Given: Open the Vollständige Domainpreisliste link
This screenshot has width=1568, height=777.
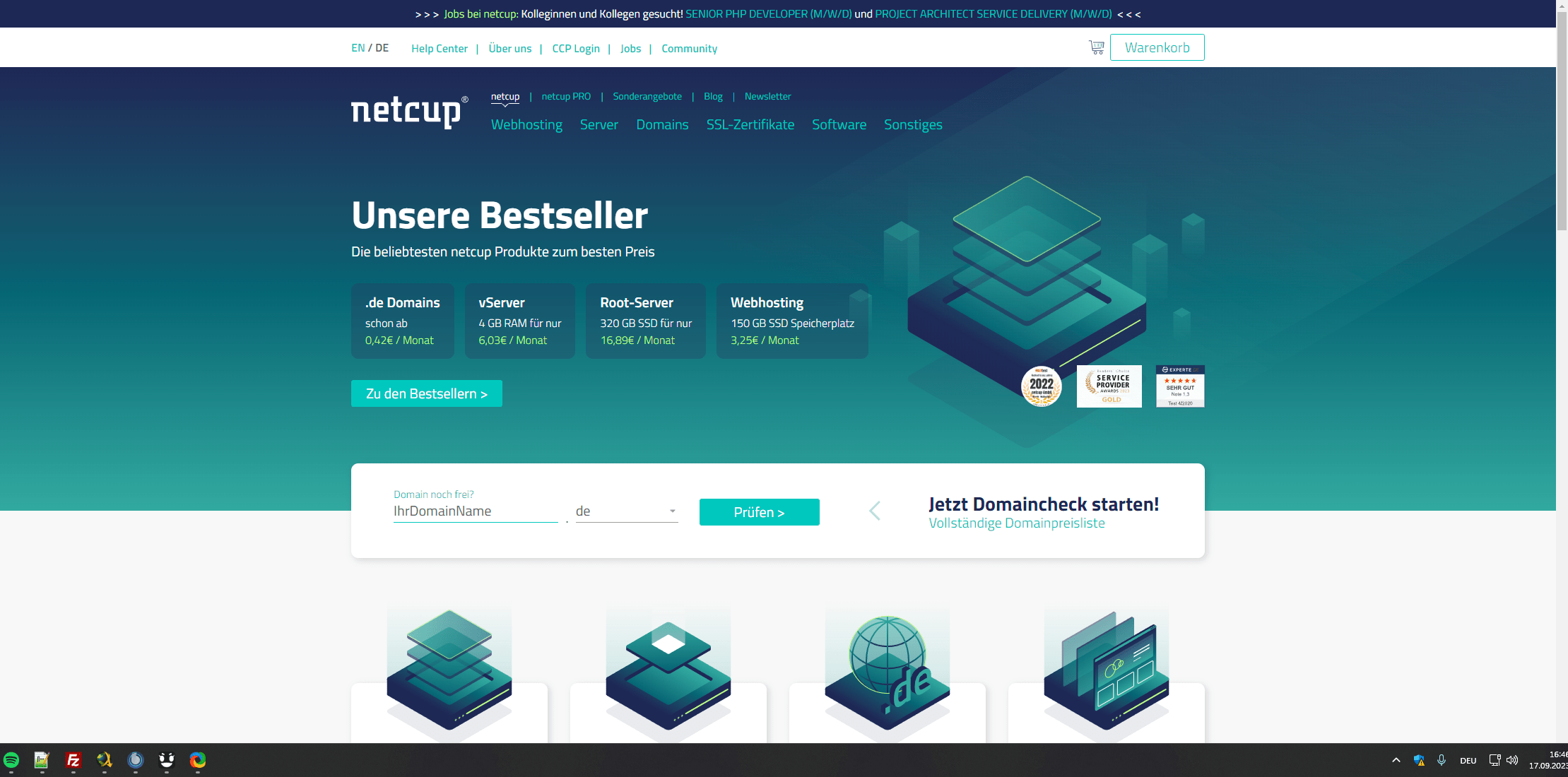Looking at the screenshot, I should click(x=1017, y=523).
